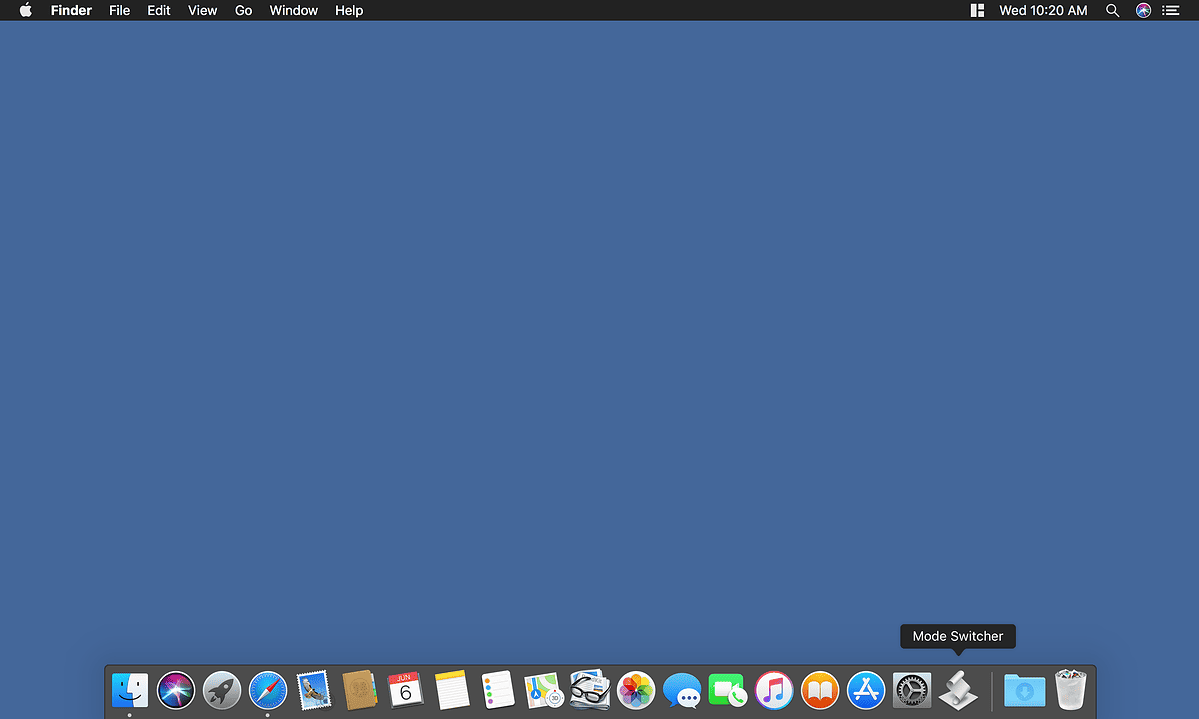Open the Mail stamp icon
The image size is (1199, 719).
314,690
